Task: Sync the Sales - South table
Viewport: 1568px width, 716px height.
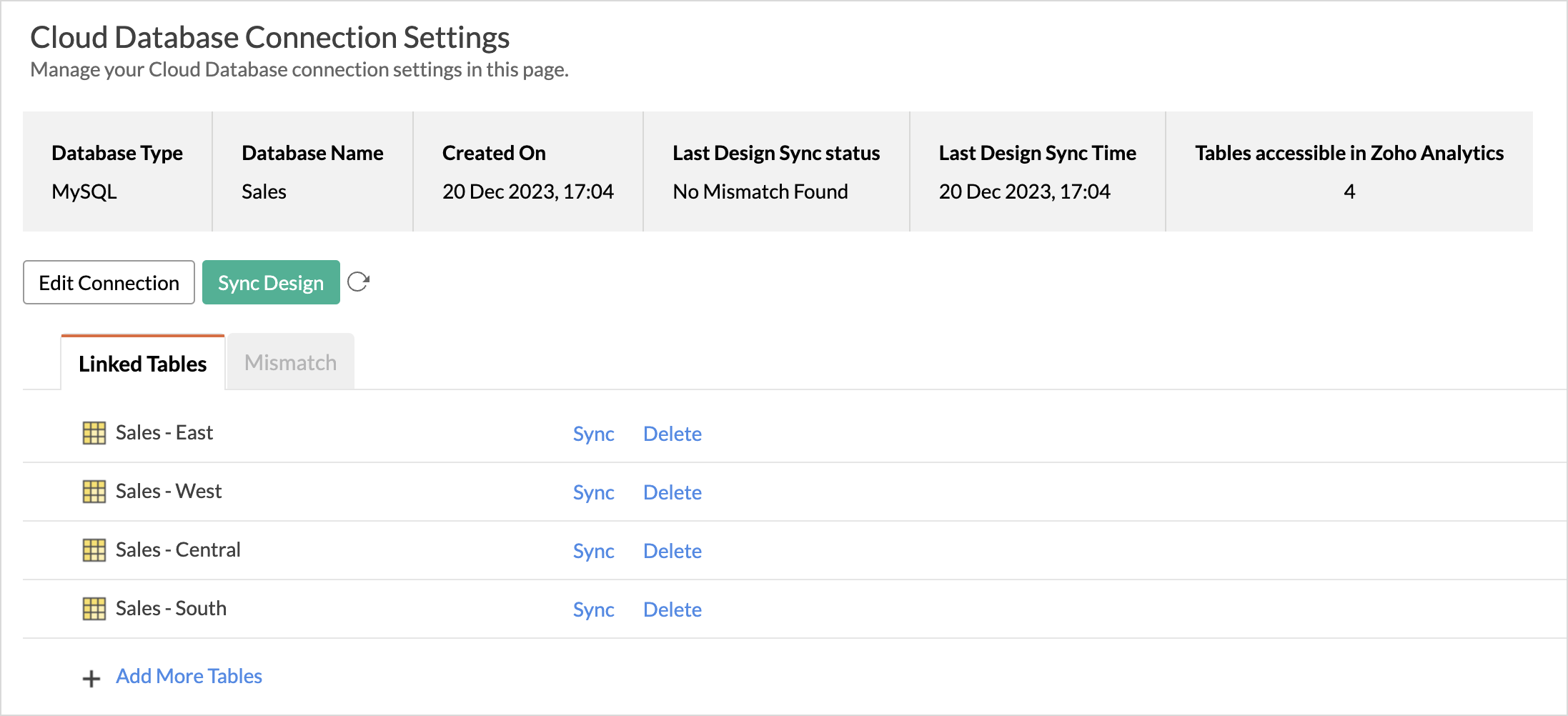Action: pyautogui.click(x=593, y=610)
